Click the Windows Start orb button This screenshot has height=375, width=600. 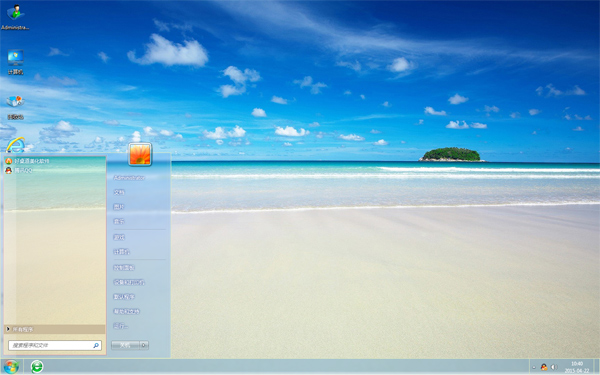(11, 367)
